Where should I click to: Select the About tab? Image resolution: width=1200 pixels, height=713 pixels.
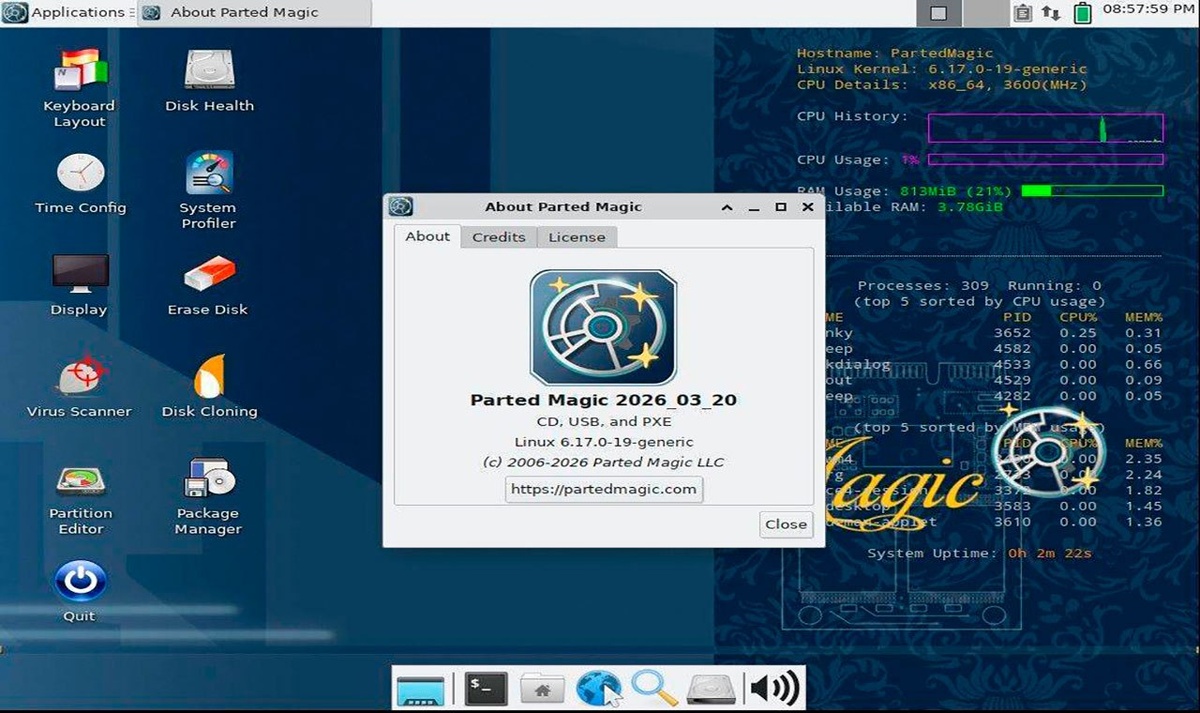[x=427, y=237]
